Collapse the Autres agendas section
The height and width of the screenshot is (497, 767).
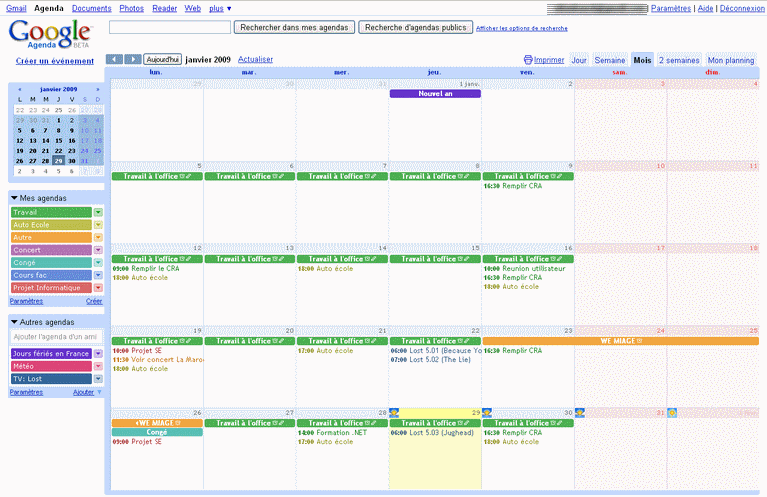pos(14,322)
